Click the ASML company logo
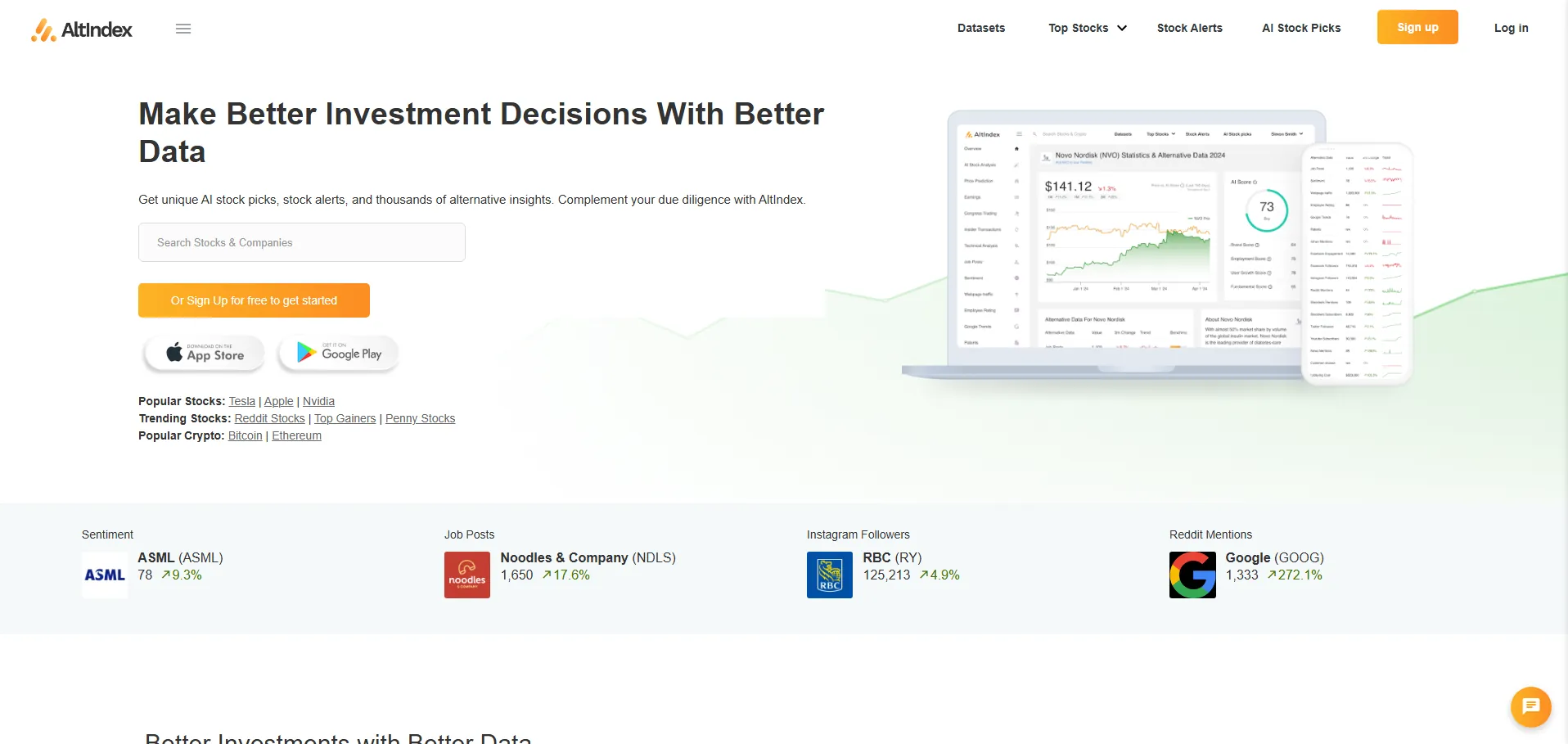Viewport: 1568px width, 744px height. (105, 575)
